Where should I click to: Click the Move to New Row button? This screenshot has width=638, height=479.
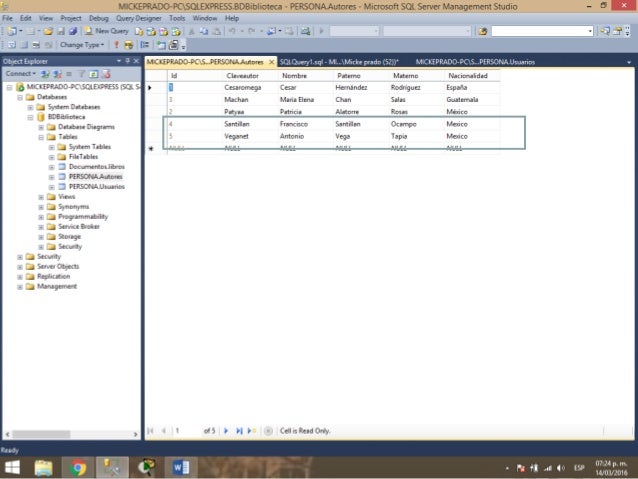point(251,431)
